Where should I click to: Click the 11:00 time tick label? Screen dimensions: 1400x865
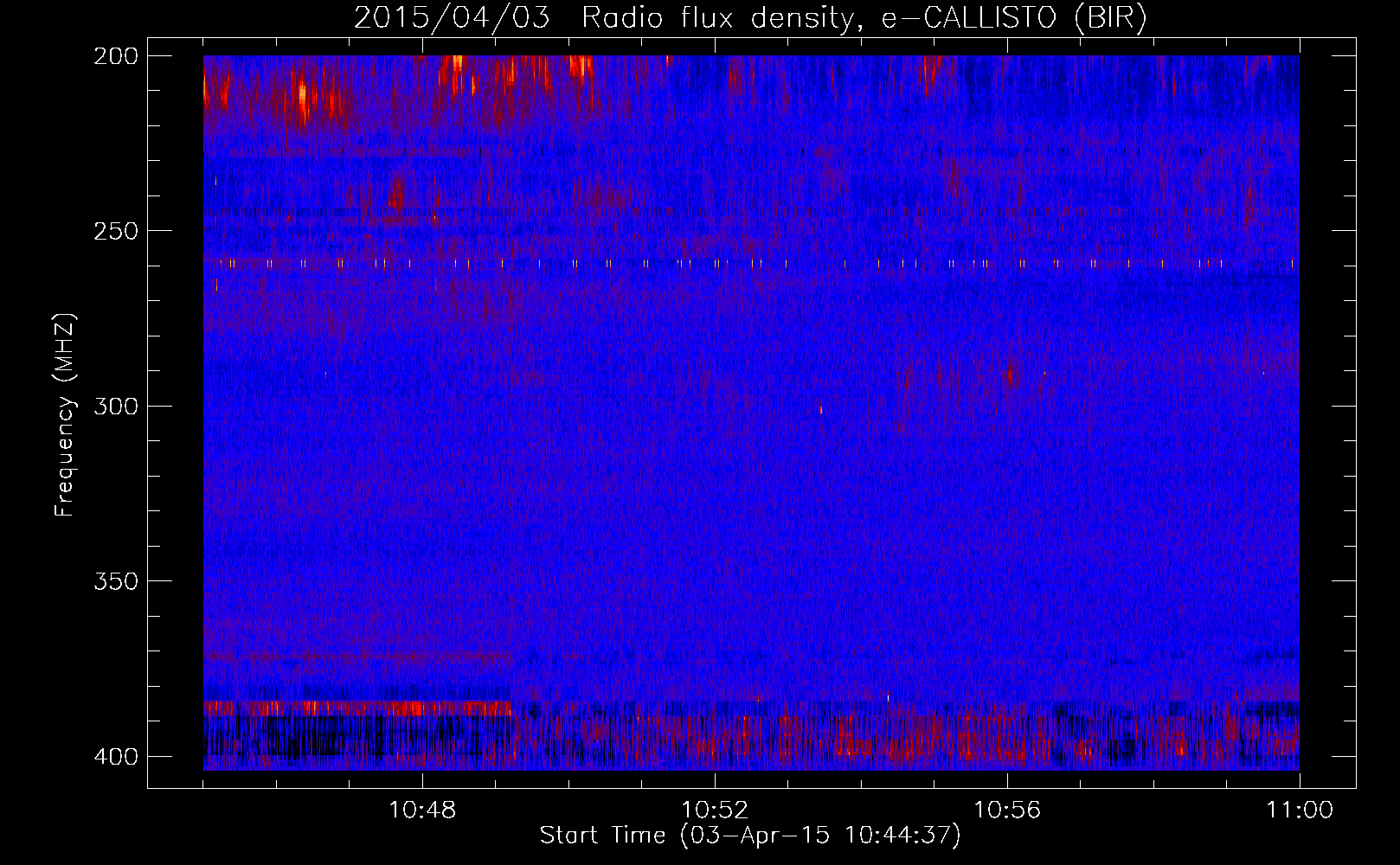(1300, 811)
